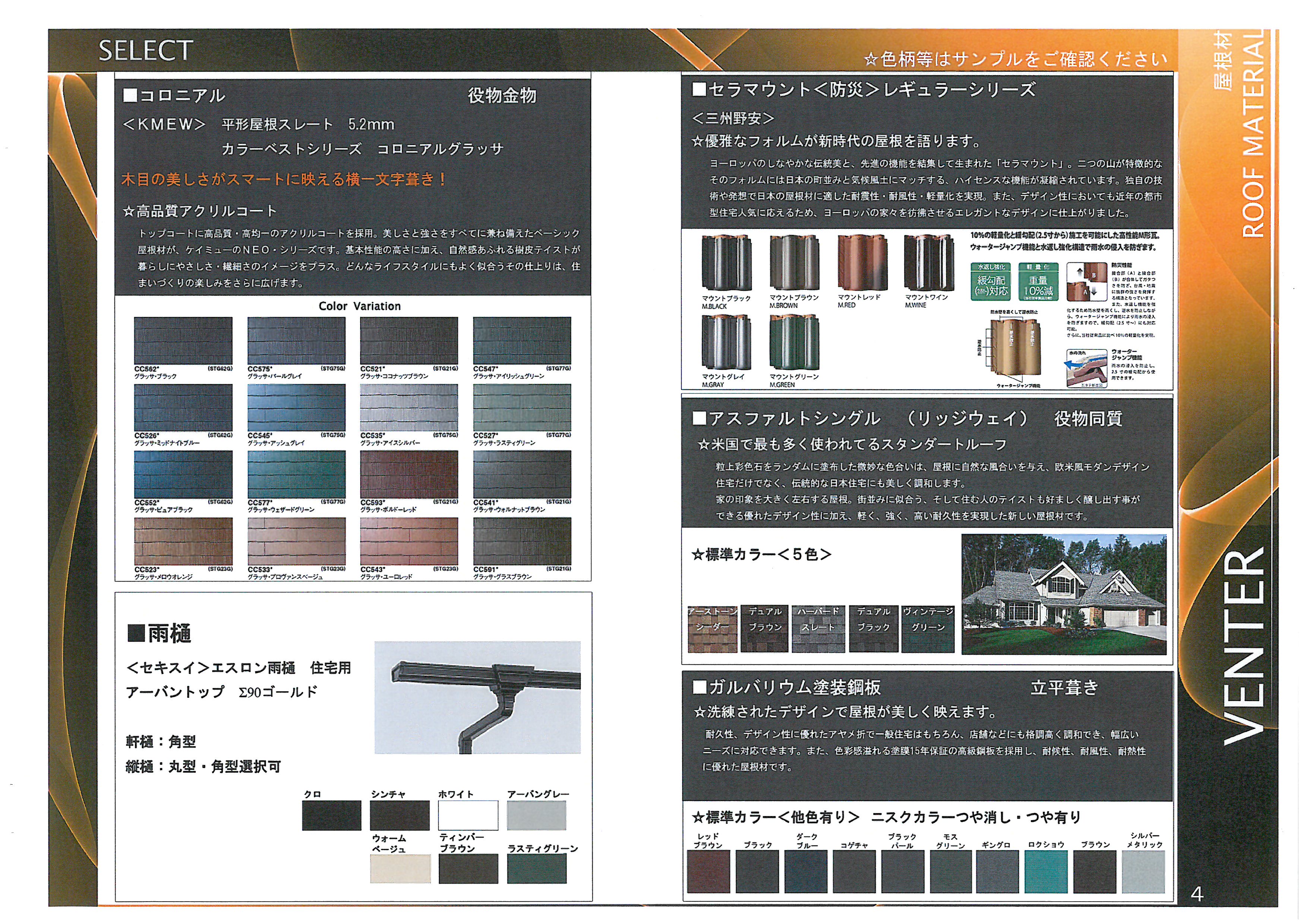The image size is (1307, 924).
Task: Pick the ティンバーブラウン gutter swatch
Action: (x=468, y=869)
